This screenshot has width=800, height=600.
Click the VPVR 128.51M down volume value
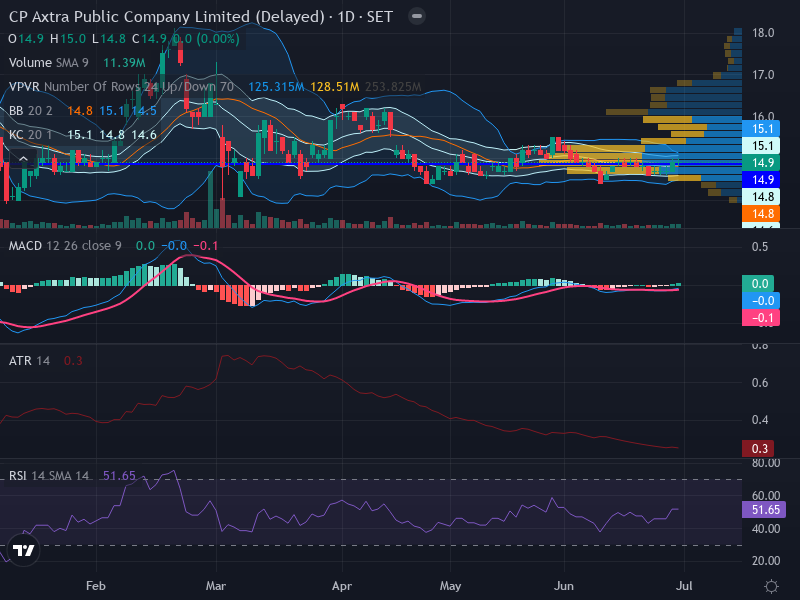tap(335, 87)
